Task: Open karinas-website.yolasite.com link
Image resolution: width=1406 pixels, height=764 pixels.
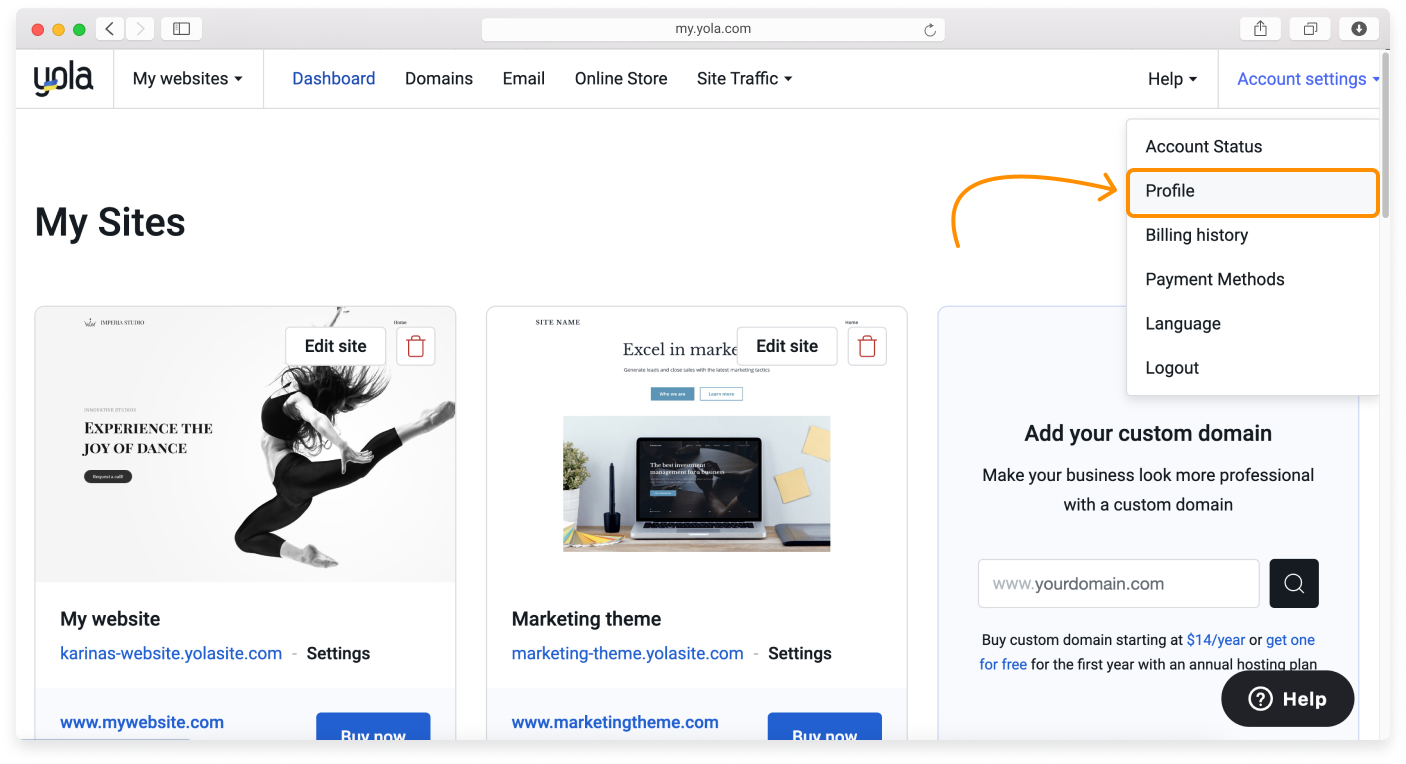Action: (x=171, y=653)
